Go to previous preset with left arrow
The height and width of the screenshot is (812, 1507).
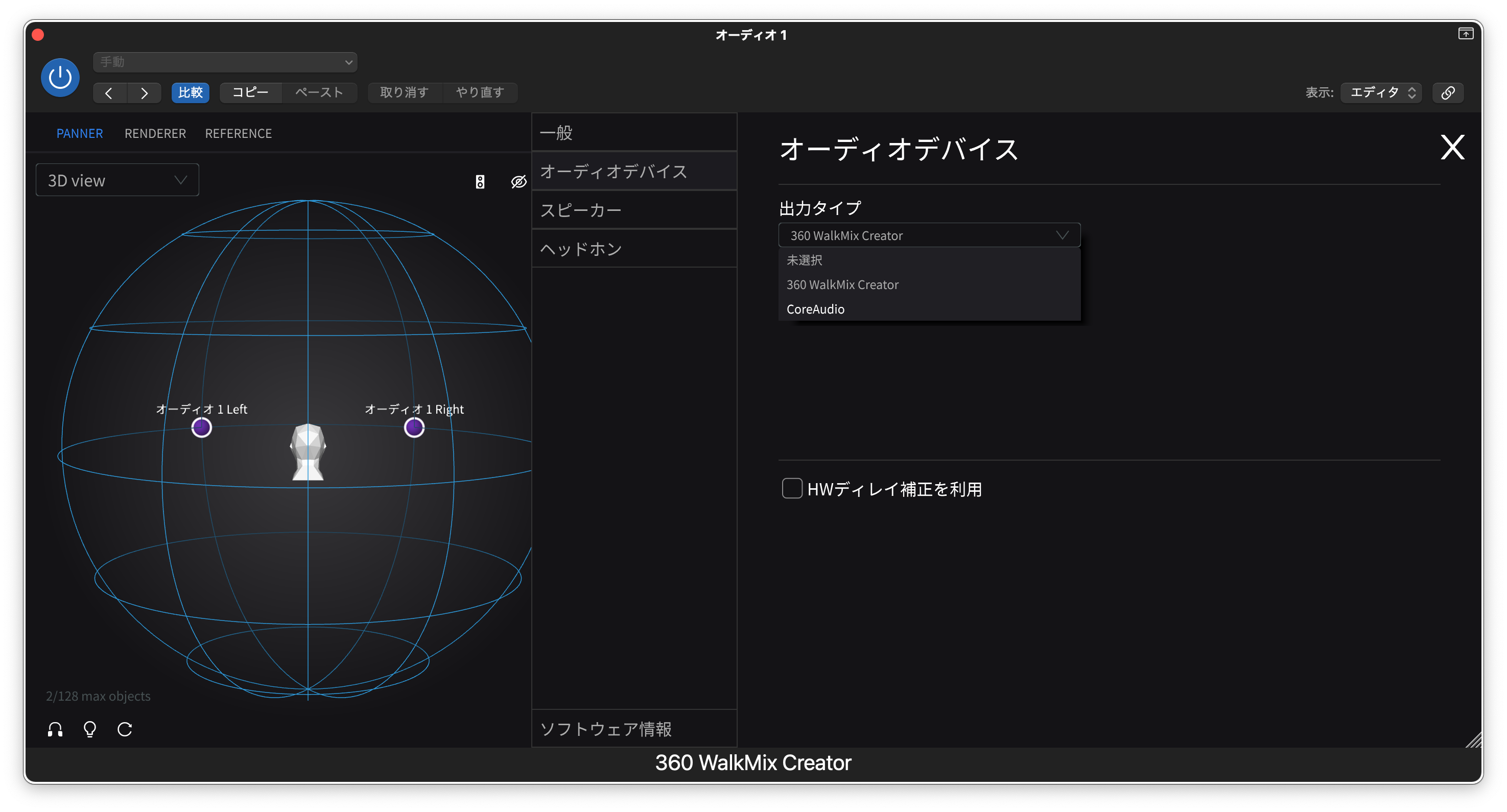109,92
